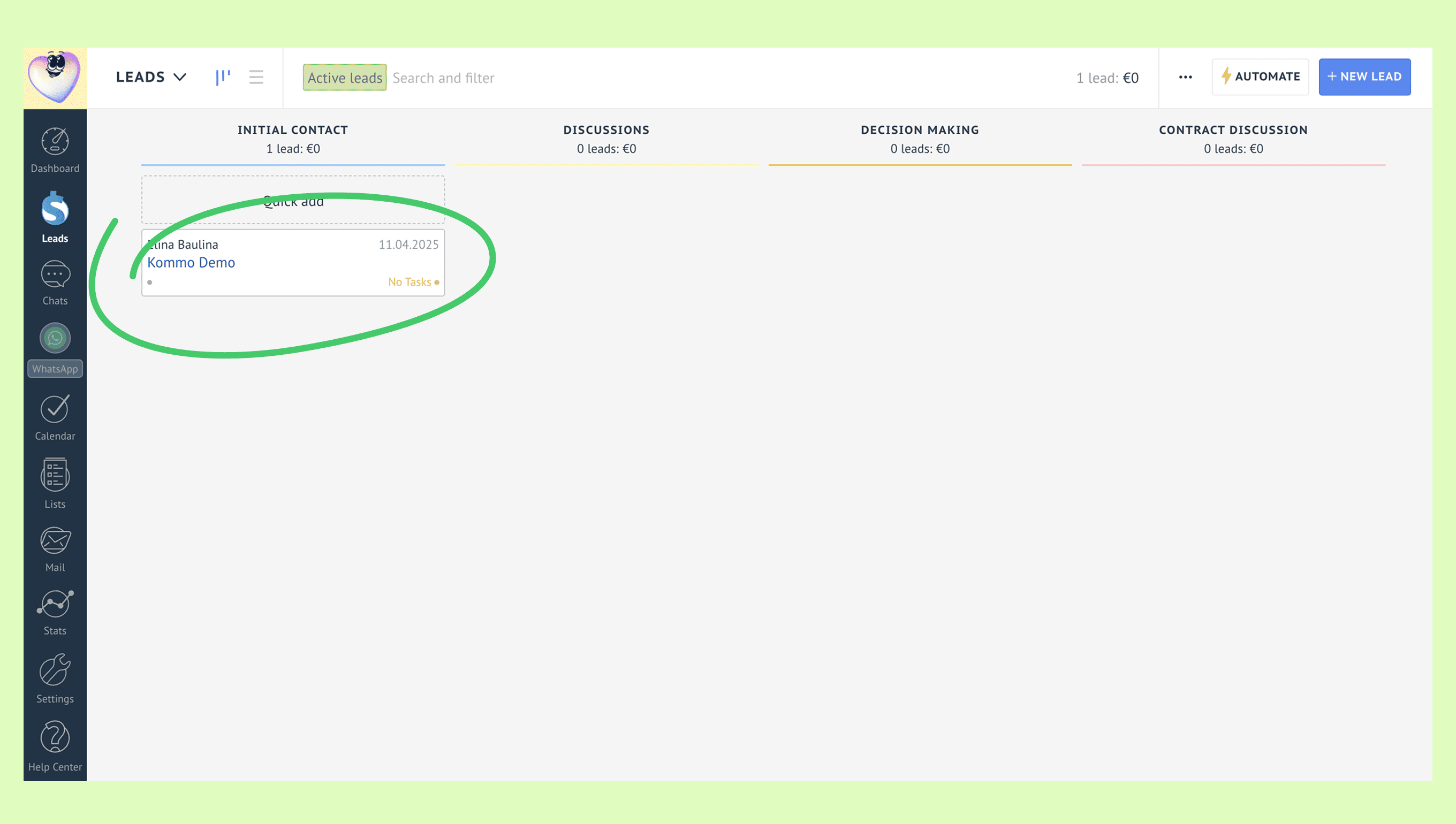1456x824 pixels.
Task: Select the CONTRACT DISCUSSION stage header
Action: 1233,130
